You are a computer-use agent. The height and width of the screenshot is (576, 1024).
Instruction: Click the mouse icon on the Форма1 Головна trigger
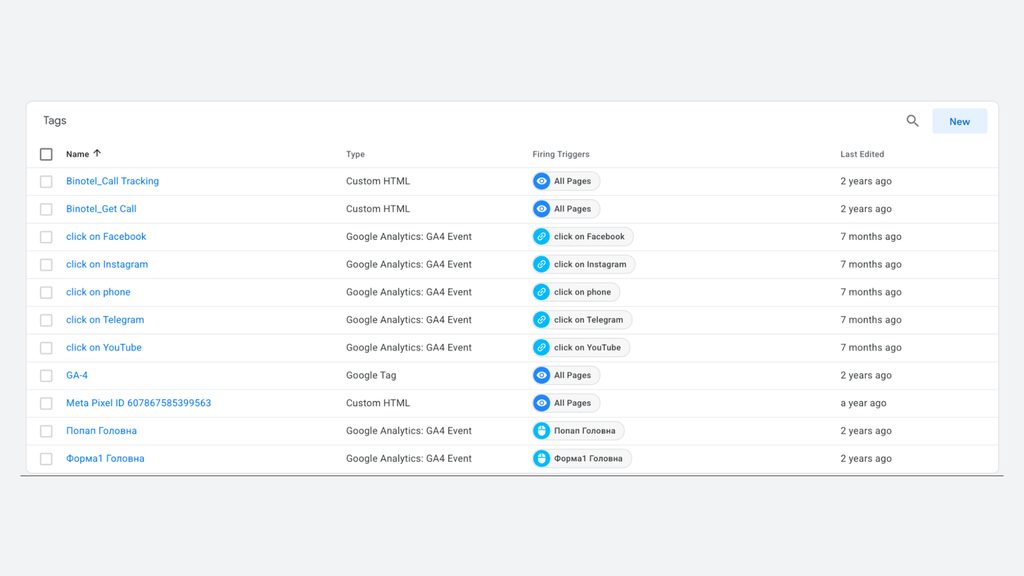[541, 458]
